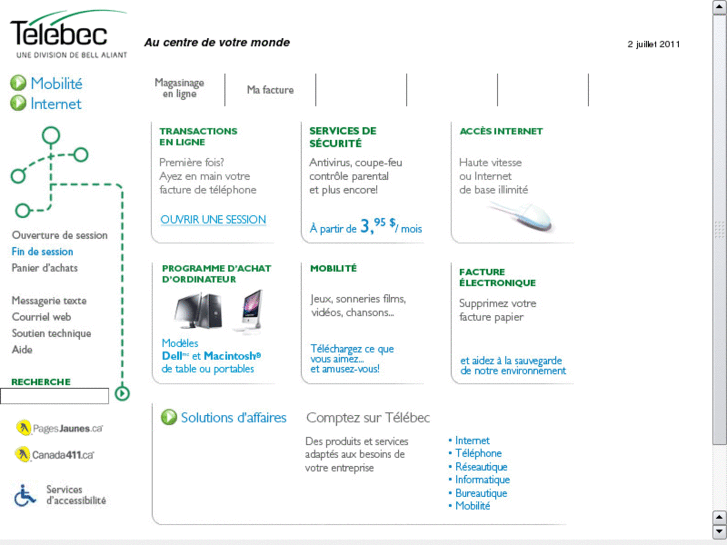Click the Réseautique business link
The width and height of the screenshot is (727, 545).
[x=481, y=467]
